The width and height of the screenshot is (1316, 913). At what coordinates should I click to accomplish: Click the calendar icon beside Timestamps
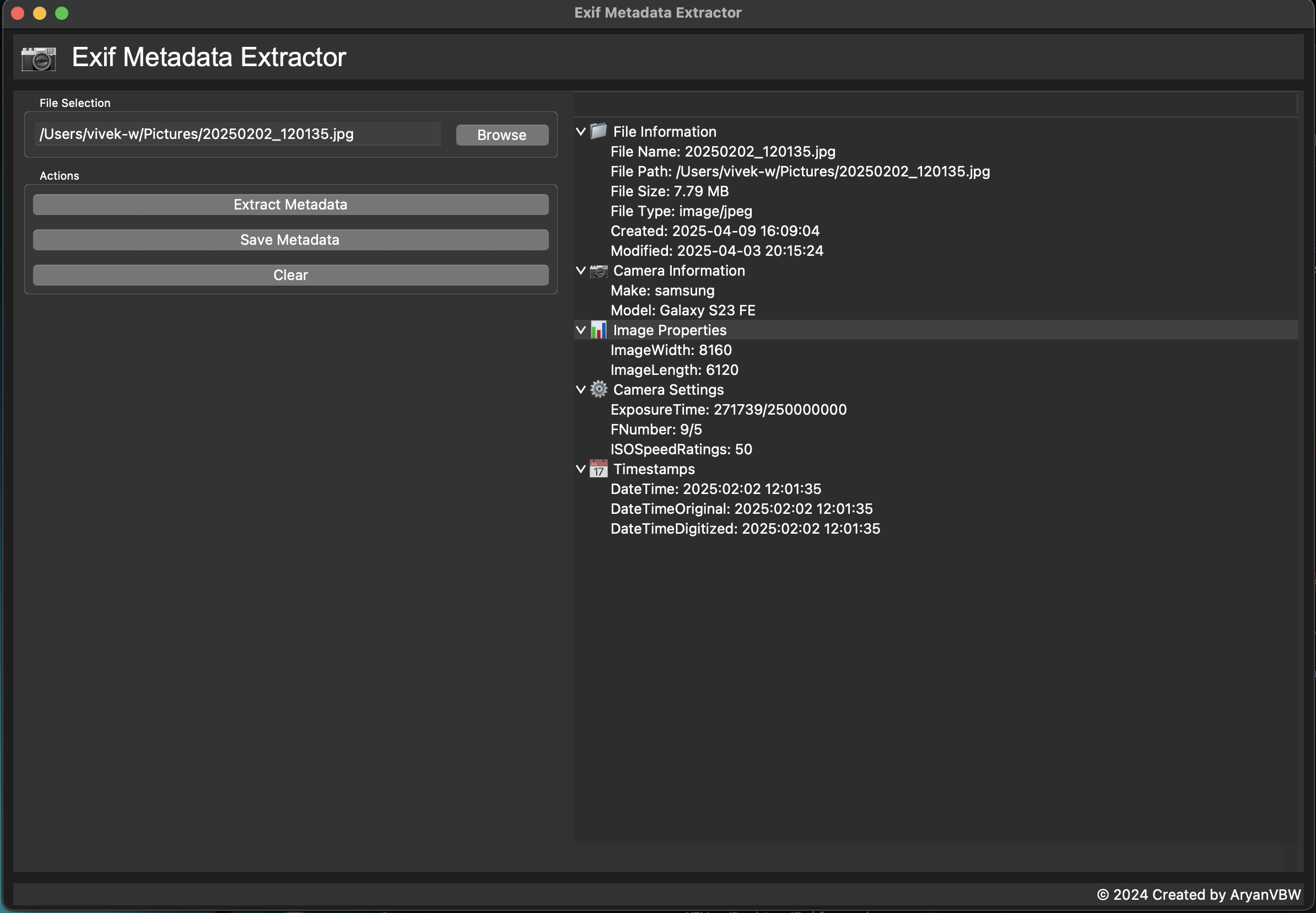[x=597, y=469]
